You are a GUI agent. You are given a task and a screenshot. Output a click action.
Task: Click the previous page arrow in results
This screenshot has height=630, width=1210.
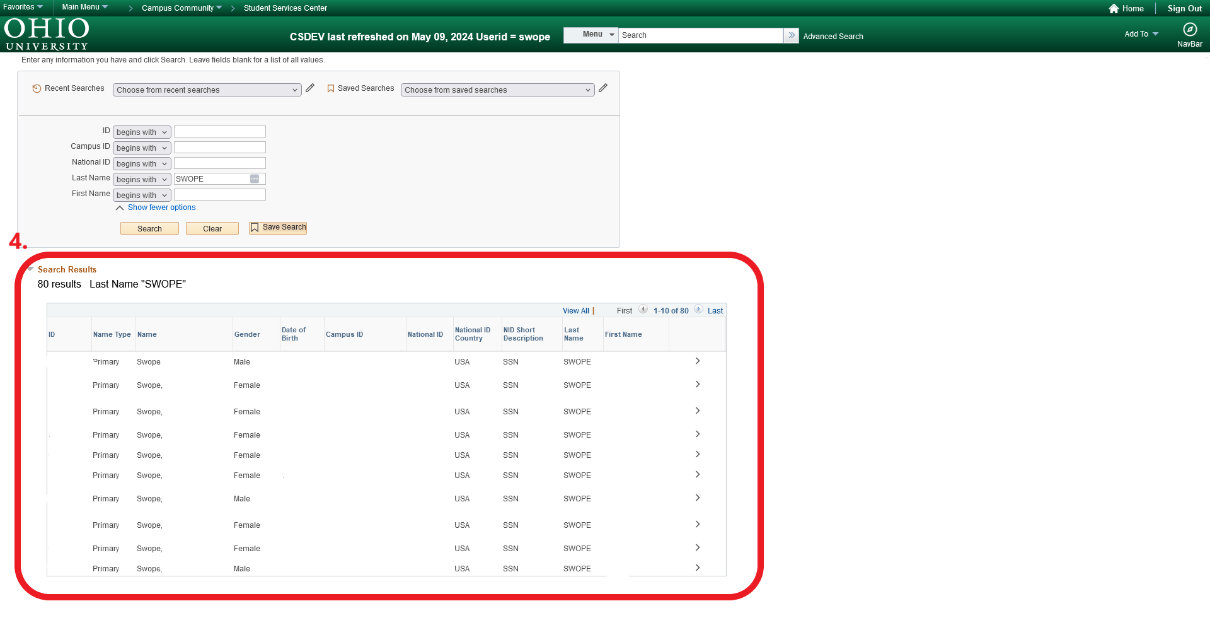(x=643, y=310)
